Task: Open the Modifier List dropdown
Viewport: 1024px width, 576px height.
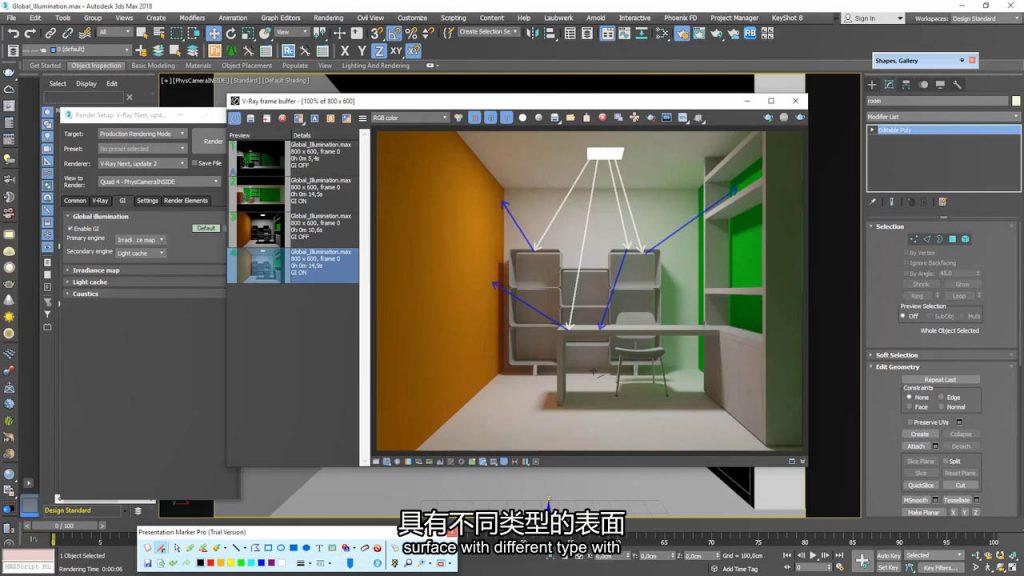Action: click(x=942, y=116)
